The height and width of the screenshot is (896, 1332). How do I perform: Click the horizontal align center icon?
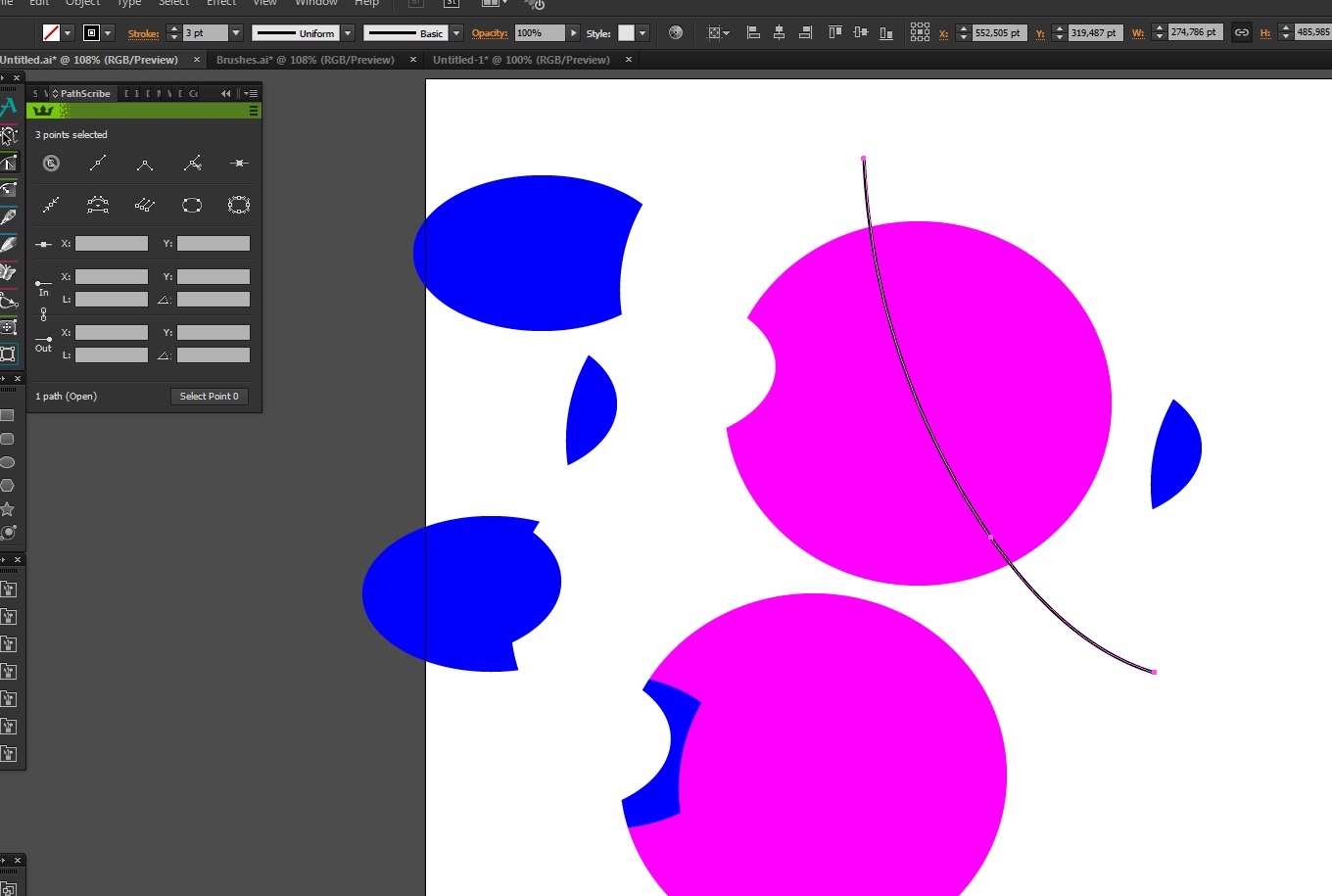779,33
